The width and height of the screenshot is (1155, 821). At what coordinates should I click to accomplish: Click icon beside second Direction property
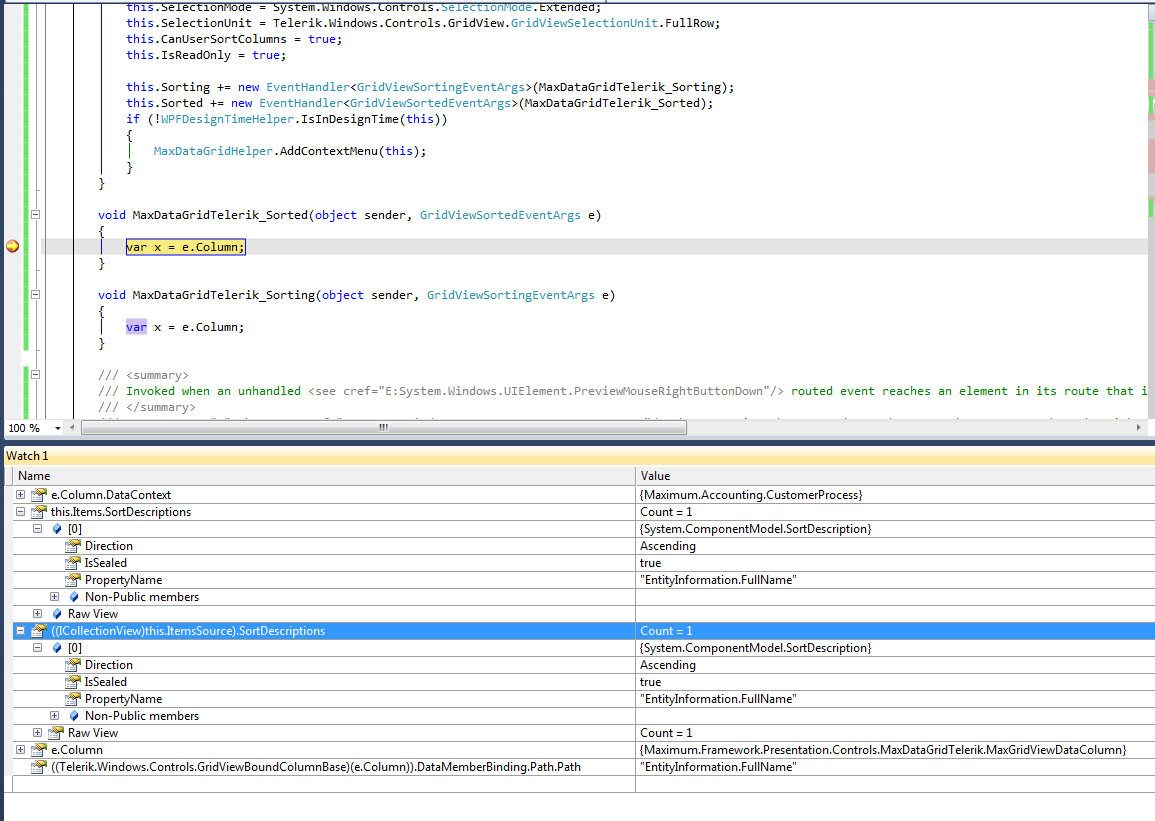pos(72,665)
